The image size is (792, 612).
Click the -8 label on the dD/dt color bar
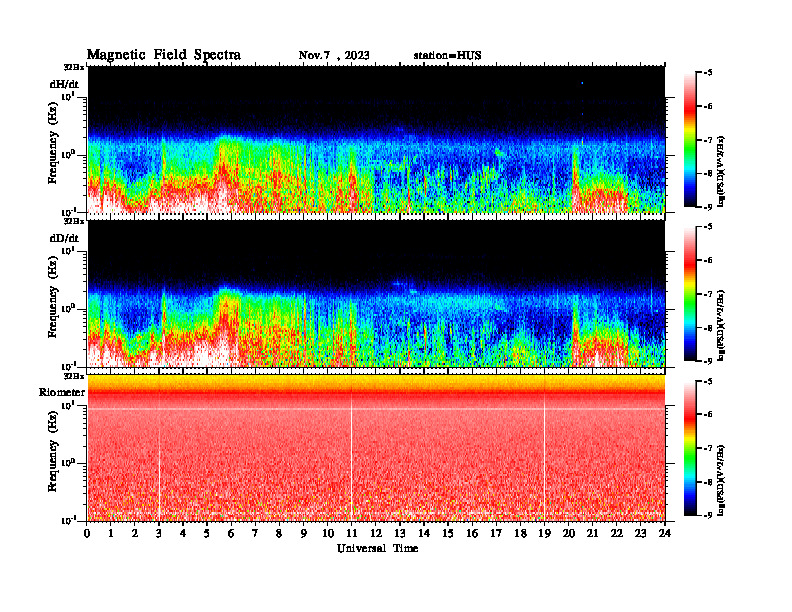click(x=708, y=328)
